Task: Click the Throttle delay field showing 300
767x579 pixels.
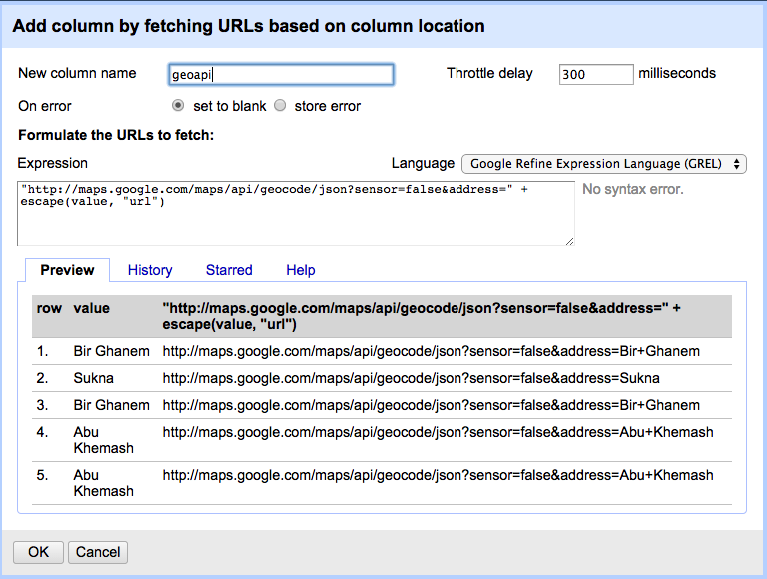Action: click(x=596, y=74)
